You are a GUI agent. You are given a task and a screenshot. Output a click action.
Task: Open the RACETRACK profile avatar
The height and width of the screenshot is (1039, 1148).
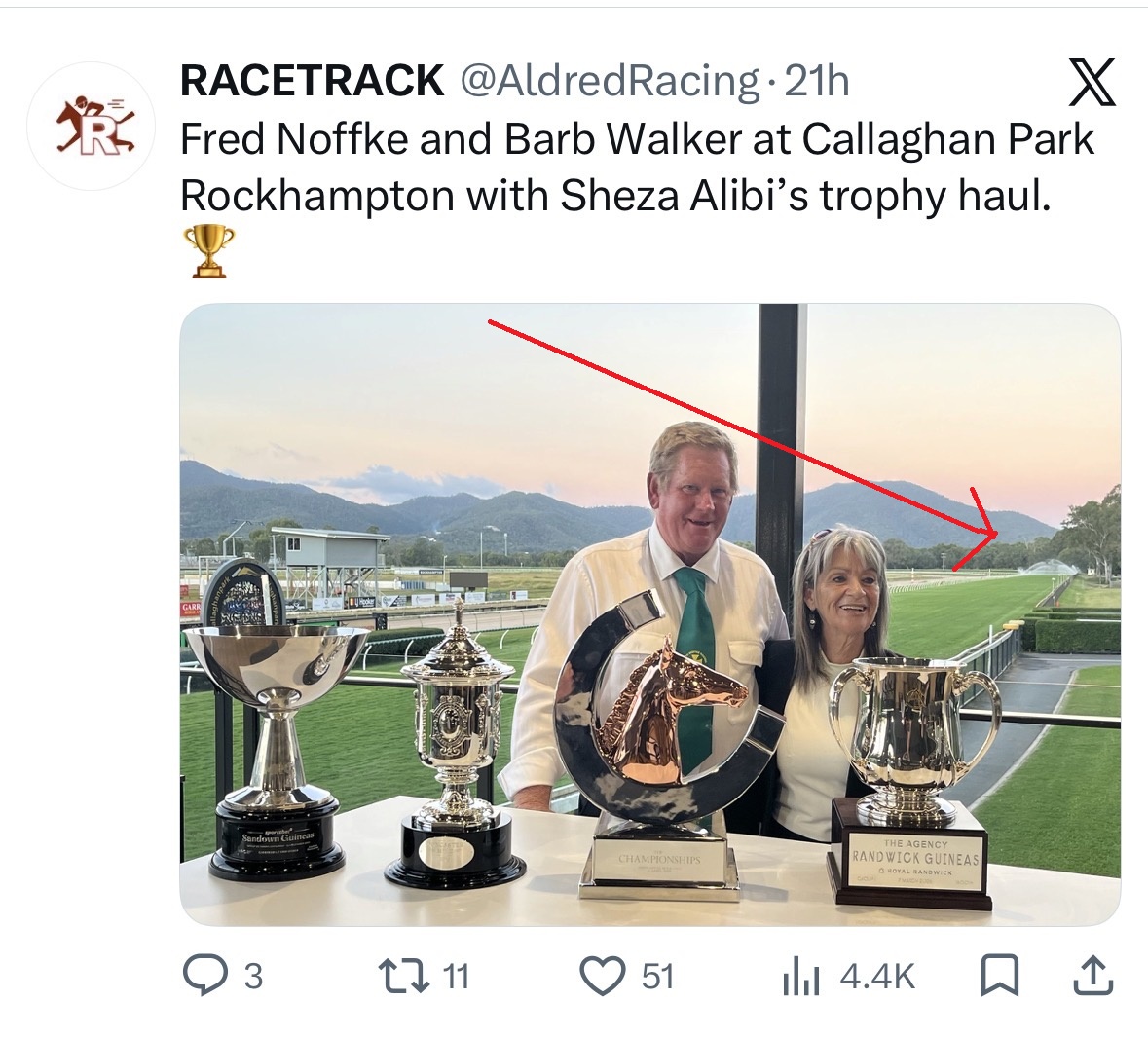tap(91, 127)
